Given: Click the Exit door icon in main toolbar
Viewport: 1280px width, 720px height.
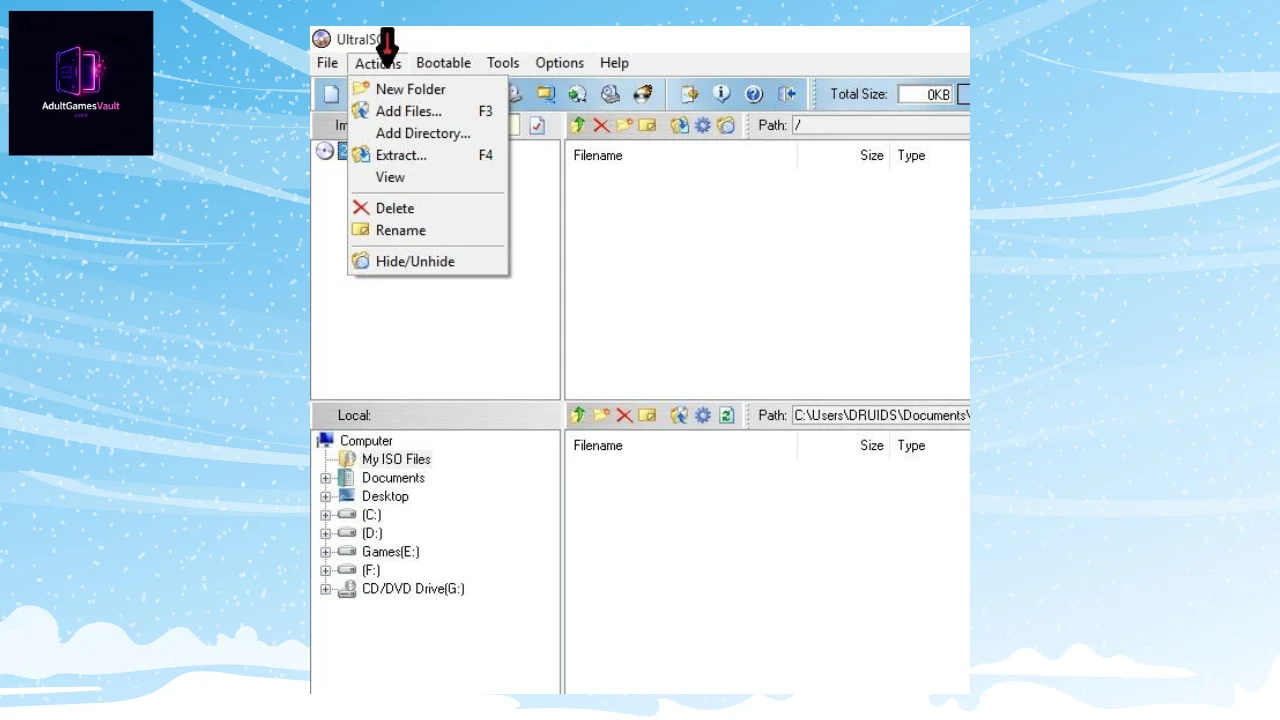Looking at the screenshot, I should (787, 94).
